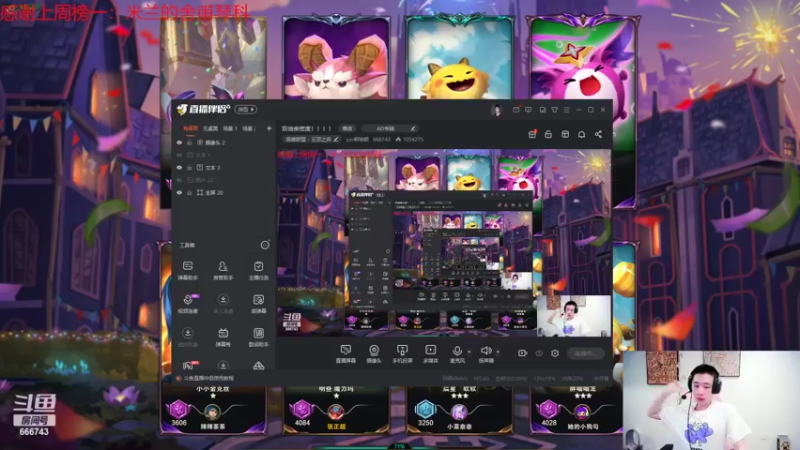Click the FPS:60 readout in status bar
This screenshot has height=450, width=800.
tap(481, 379)
